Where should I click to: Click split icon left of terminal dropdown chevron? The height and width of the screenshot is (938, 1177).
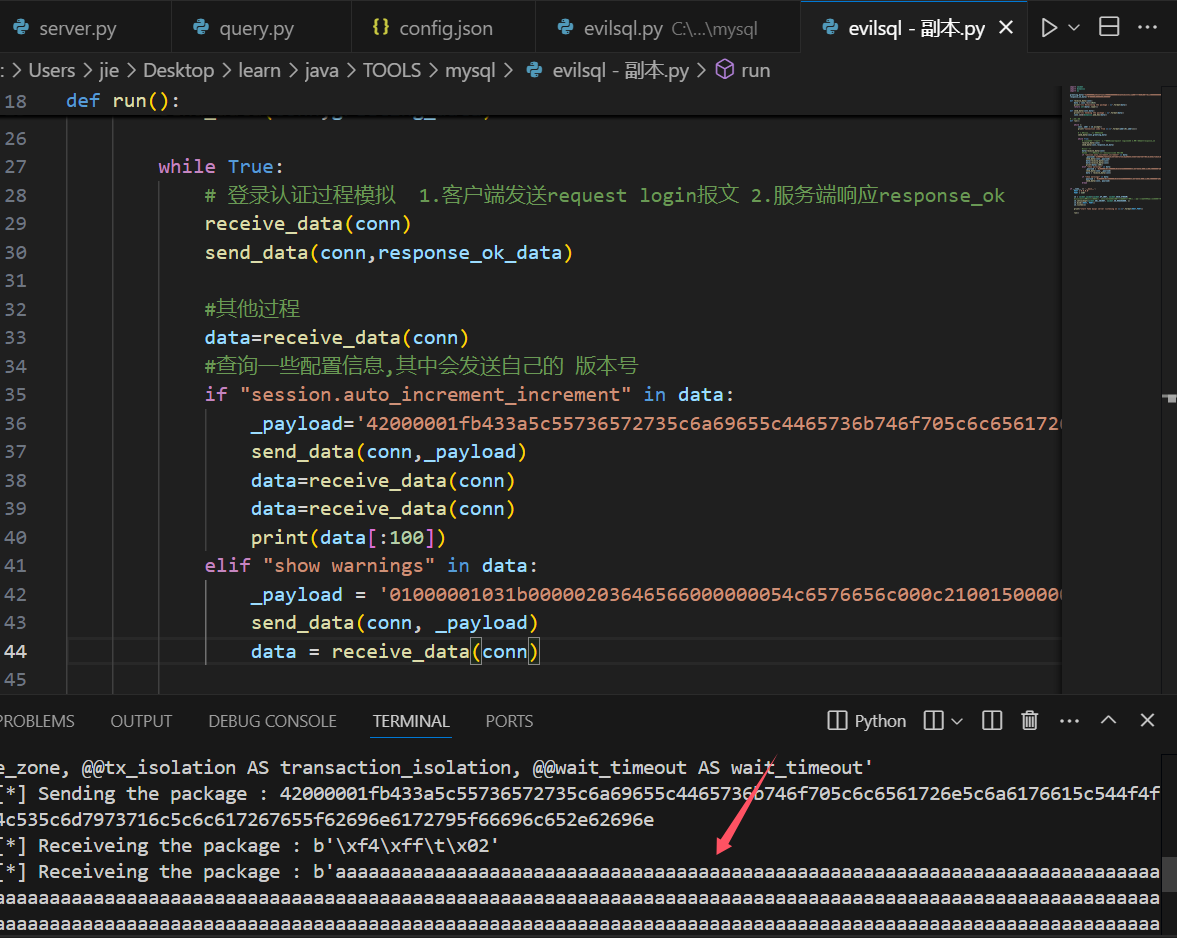point(933,720)
